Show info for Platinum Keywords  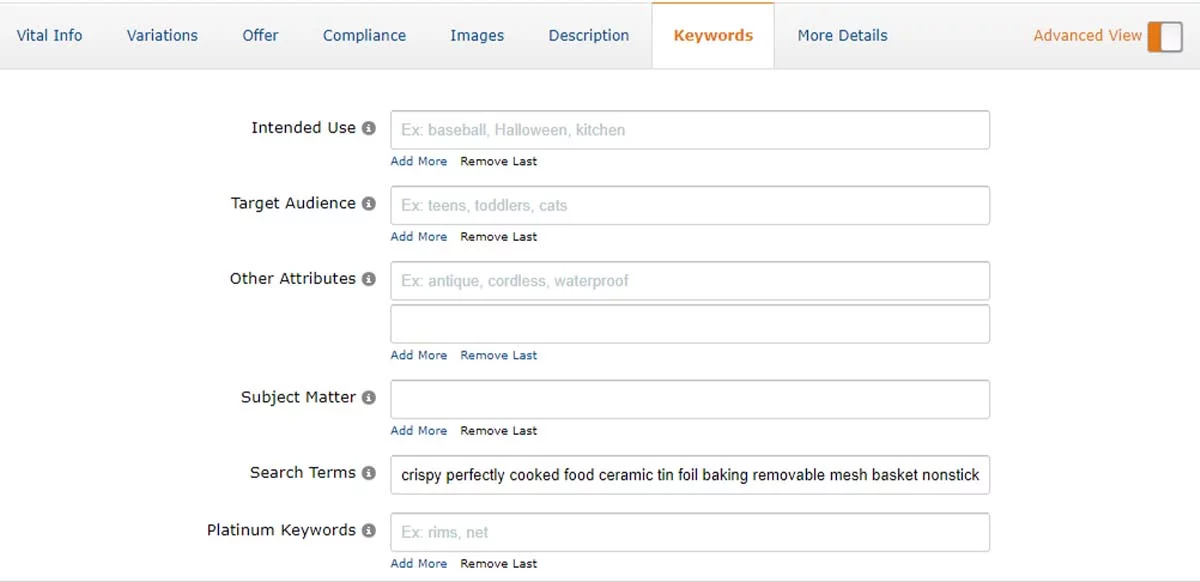coord(369,531)
